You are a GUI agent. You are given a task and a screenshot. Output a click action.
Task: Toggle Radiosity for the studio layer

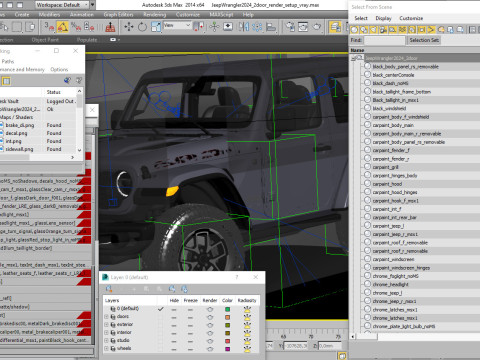(247, 341)
